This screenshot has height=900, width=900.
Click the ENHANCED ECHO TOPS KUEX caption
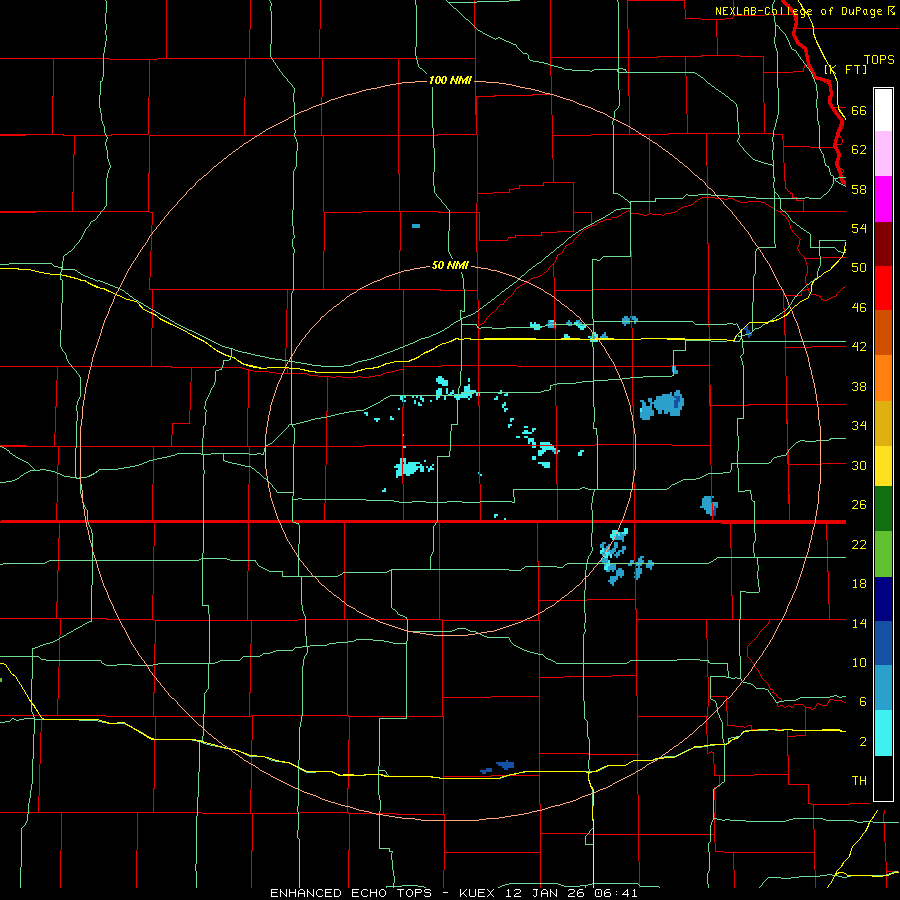(x=453, y=893)
